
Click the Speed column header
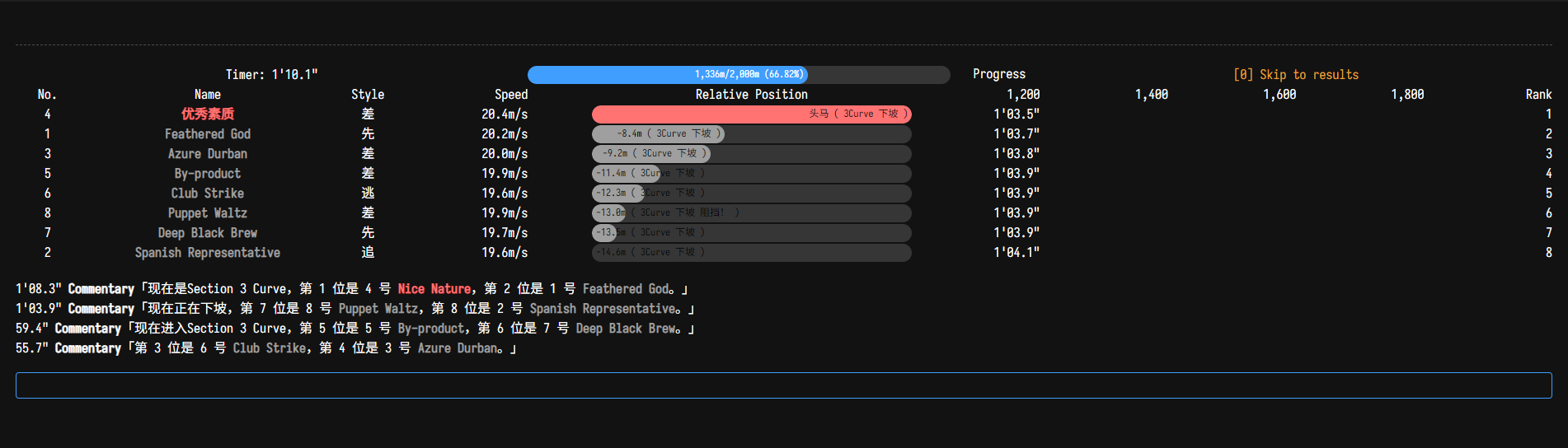[x=511, y=95]
